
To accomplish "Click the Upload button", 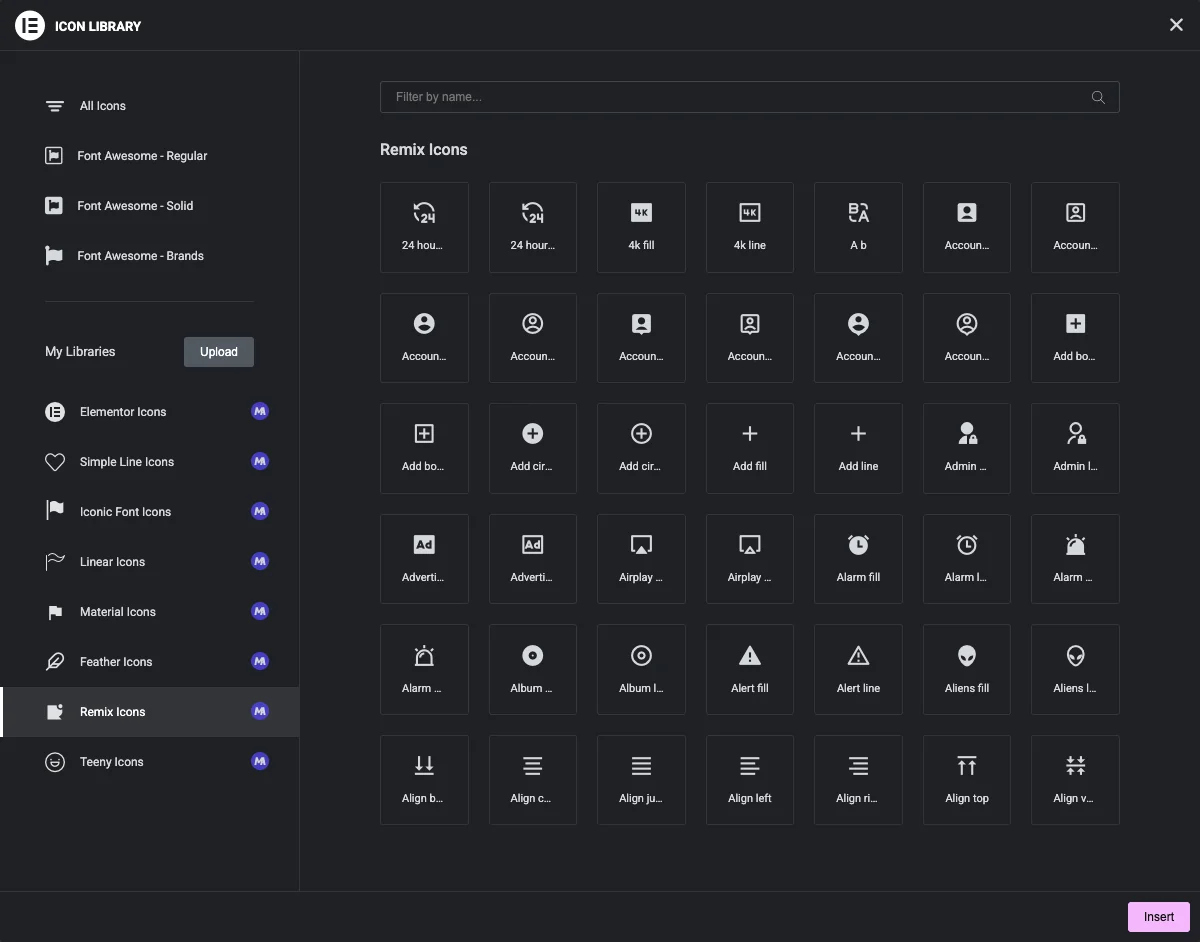I will point(219,352).
